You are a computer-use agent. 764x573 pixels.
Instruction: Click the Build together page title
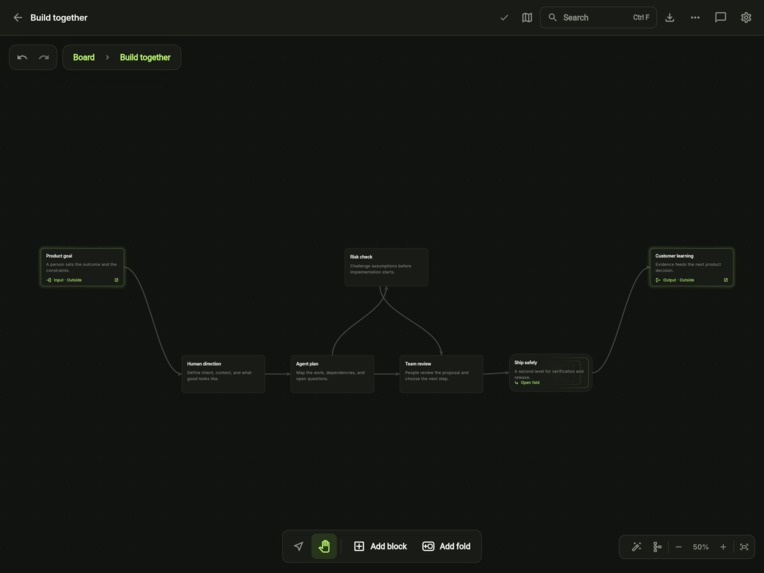coord(59,18)
